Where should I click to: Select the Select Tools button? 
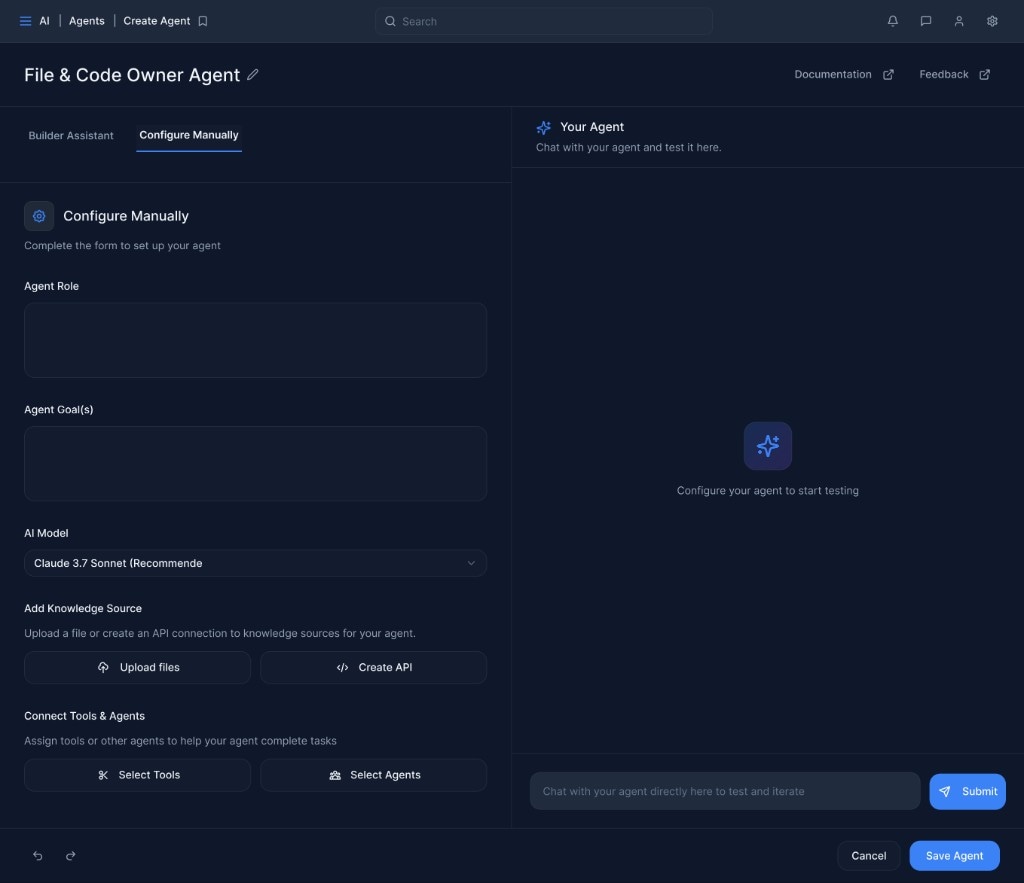point(137,774)
